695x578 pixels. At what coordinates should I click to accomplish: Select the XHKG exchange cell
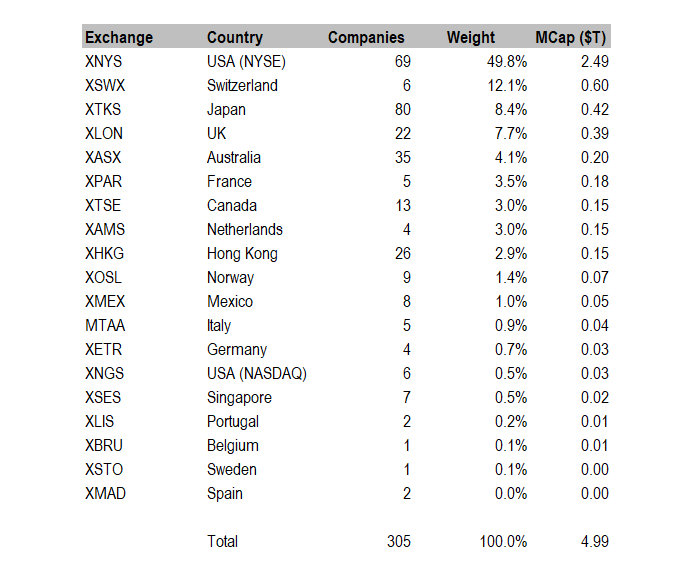point(106,254)
